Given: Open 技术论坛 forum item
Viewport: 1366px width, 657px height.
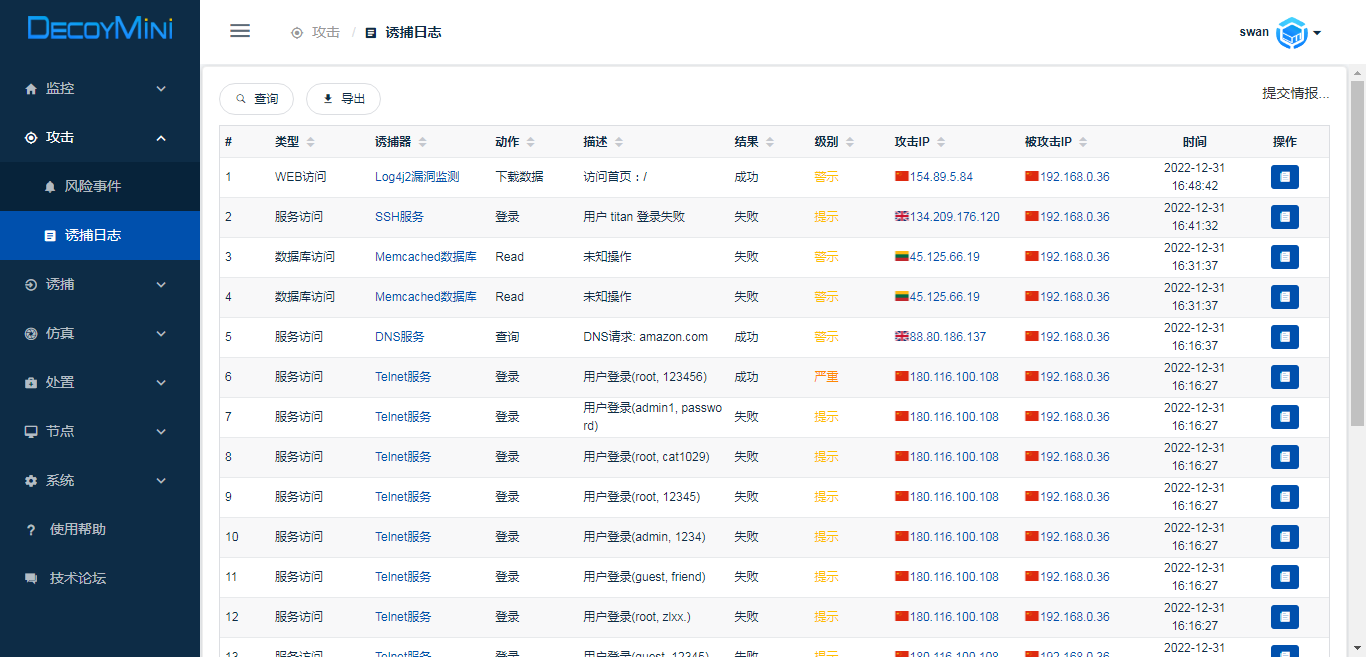Looking at the screenshot, I should click(77, 578).
